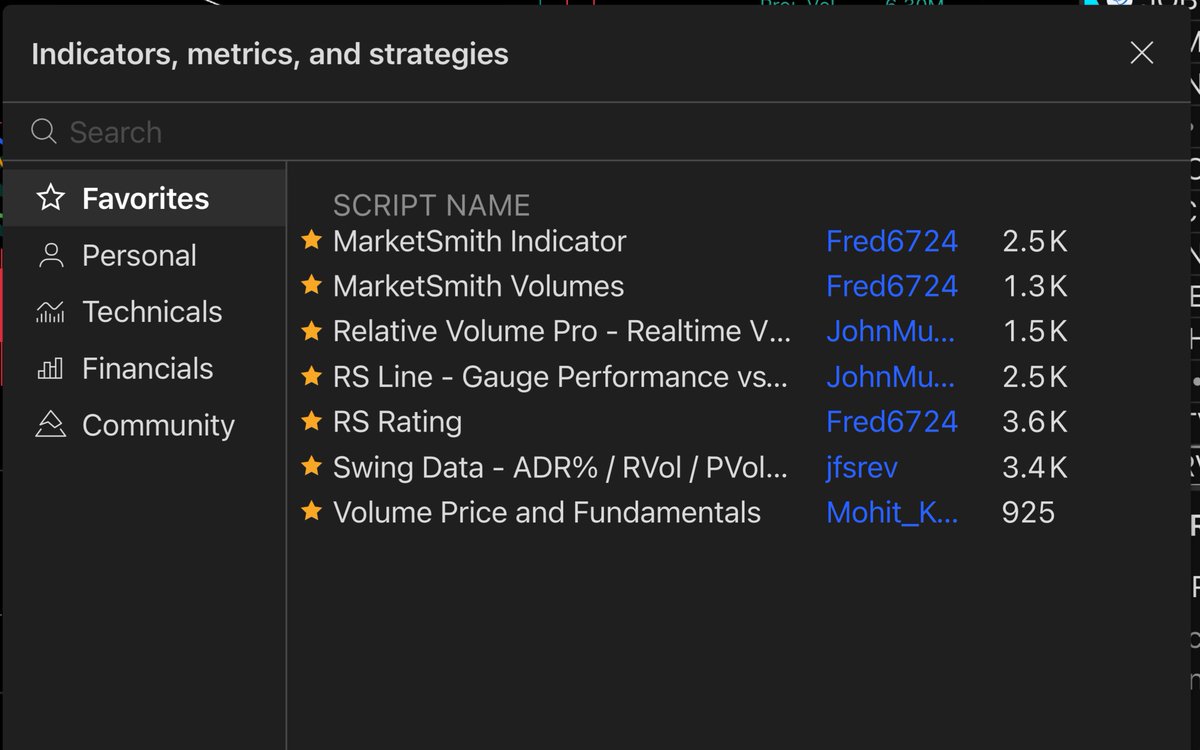
Task: Open the Technicals category
Action: point(145,312)
